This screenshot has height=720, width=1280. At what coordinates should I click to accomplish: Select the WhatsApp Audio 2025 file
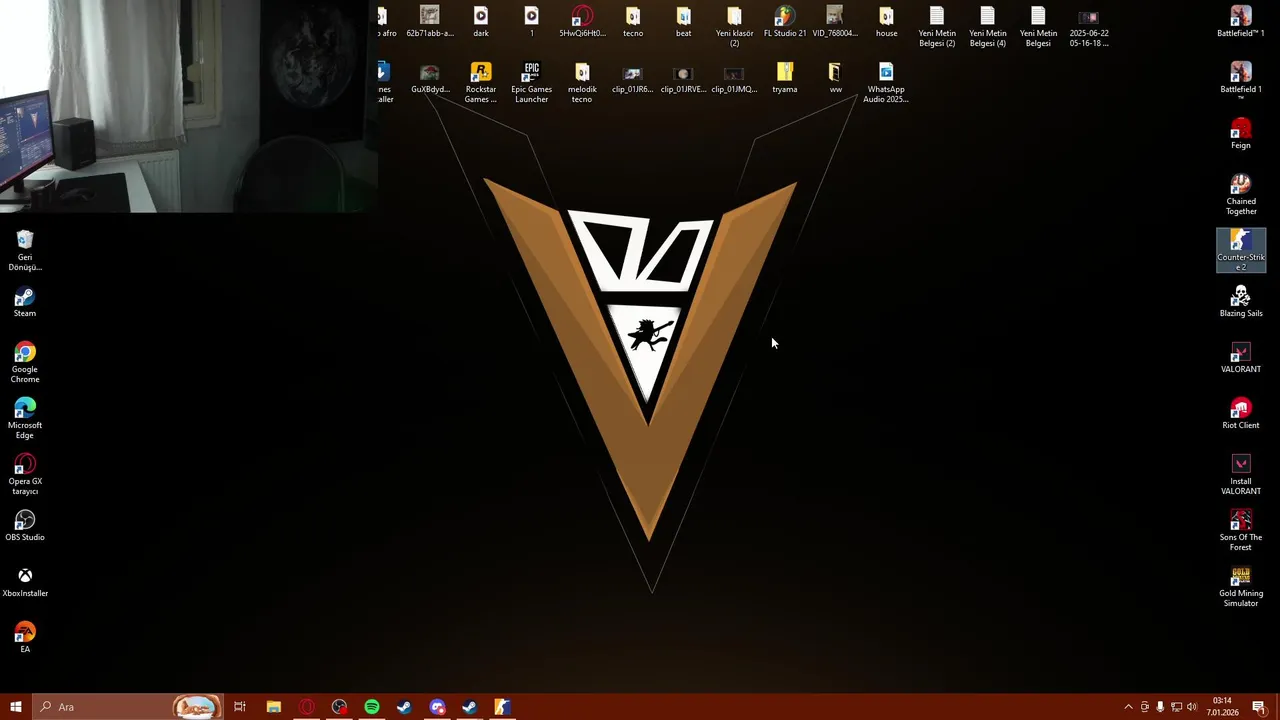pos(886,82)
